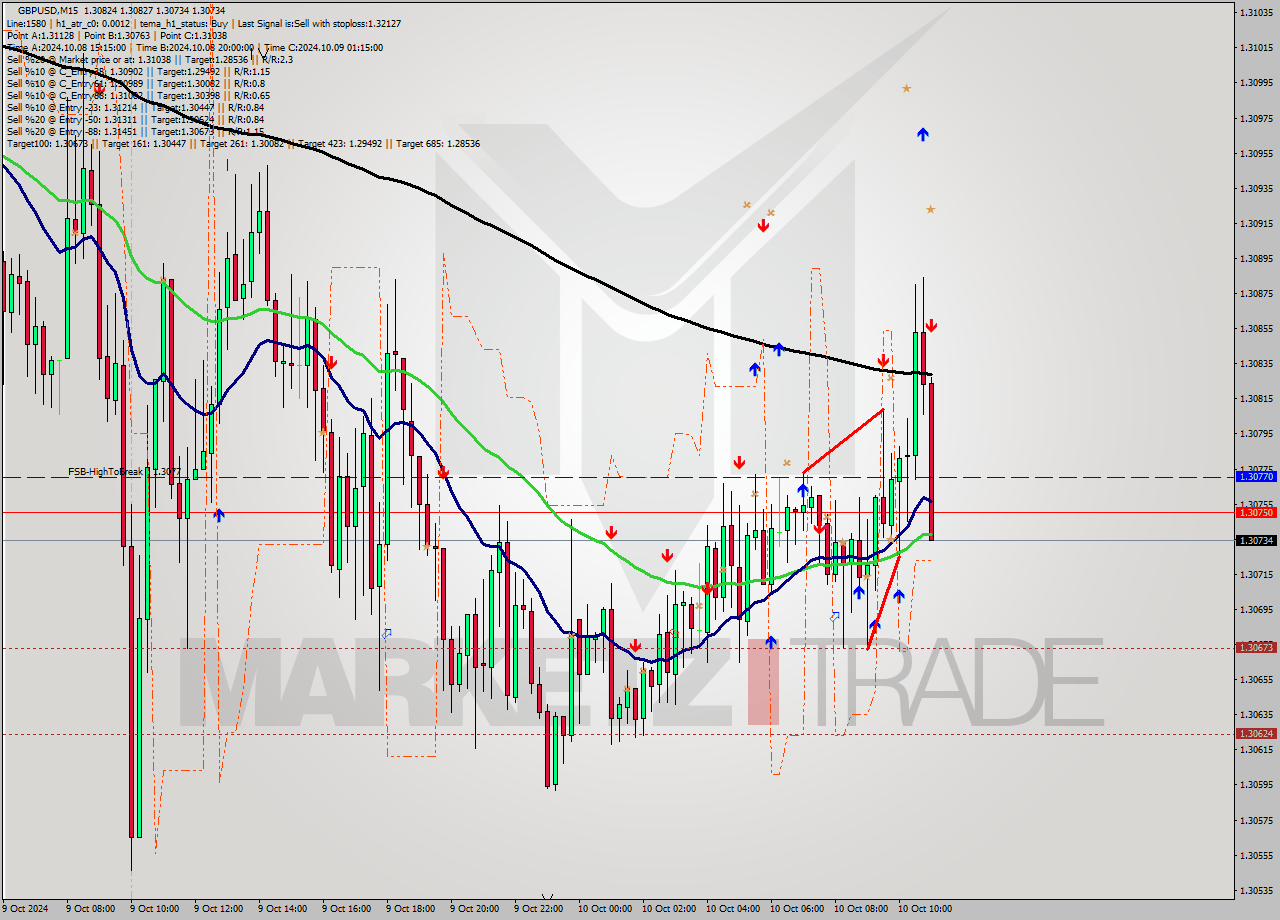Click the FSB-HighToBreak 1.3077 label
Screen dimensions: 1280x920
pos(124,471)
